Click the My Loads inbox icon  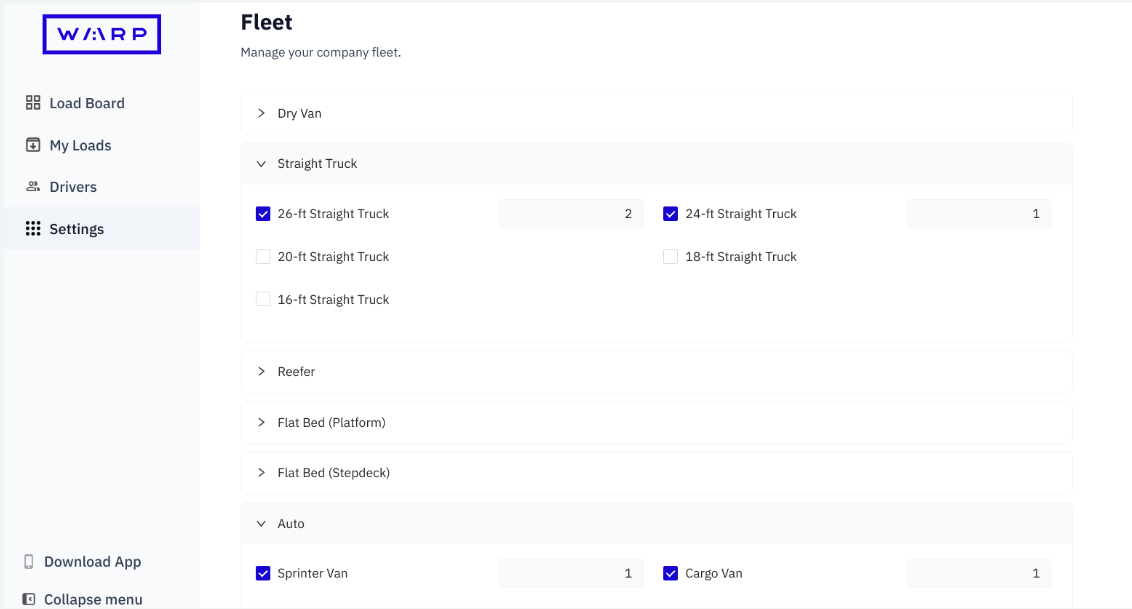point(33,144)
